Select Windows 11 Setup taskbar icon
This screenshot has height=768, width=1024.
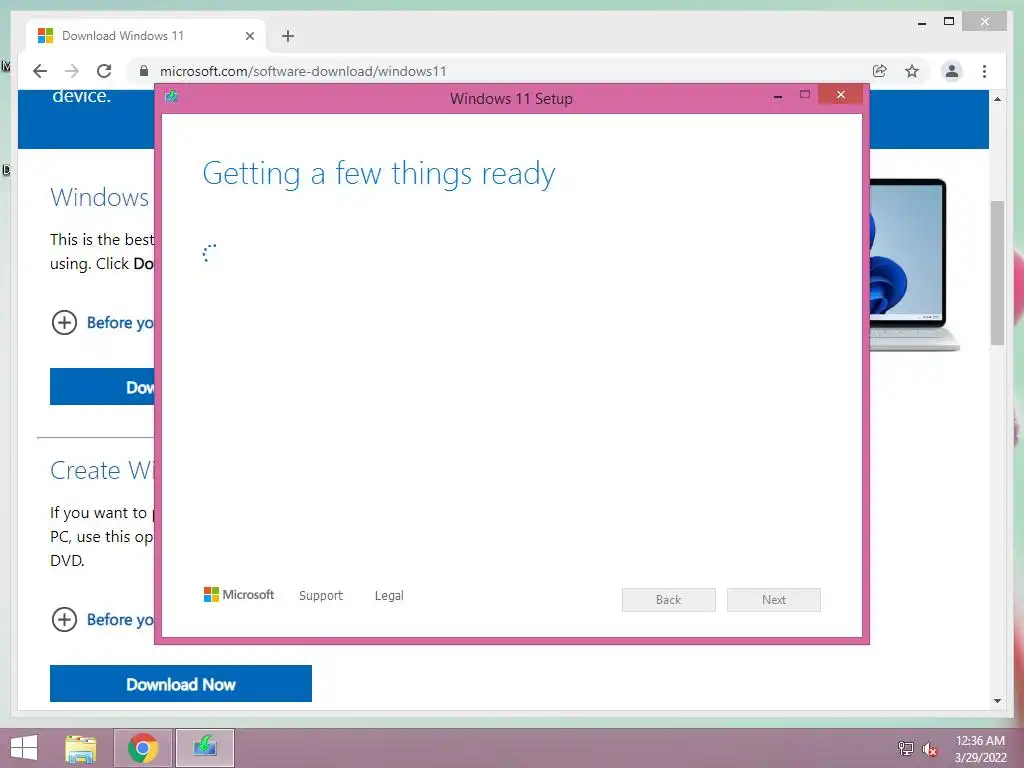tap(205, 748)
